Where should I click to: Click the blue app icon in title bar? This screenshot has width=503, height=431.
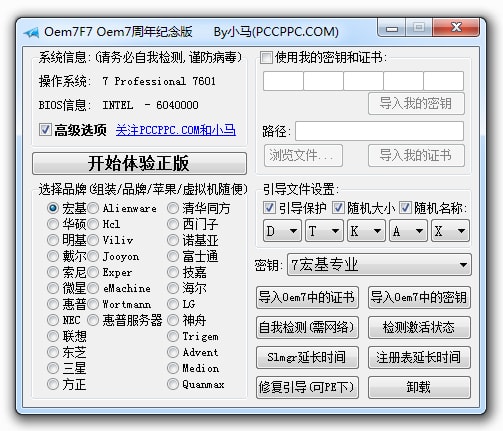31,32
